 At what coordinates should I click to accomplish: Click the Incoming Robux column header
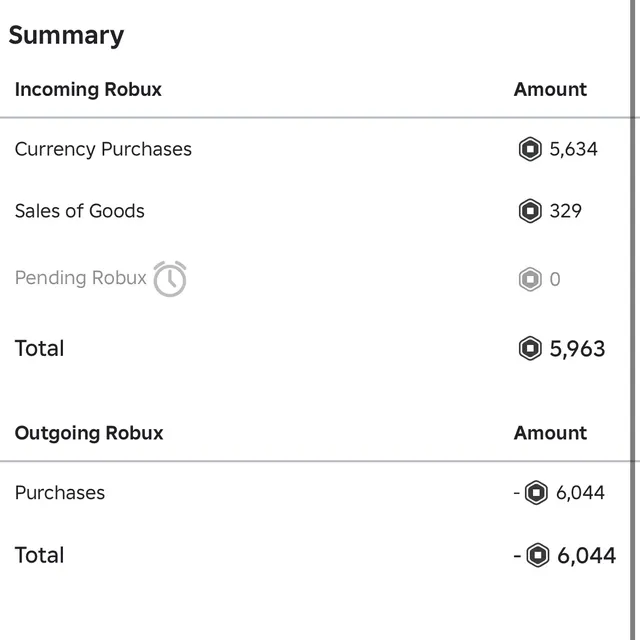[x=88, y=89]
